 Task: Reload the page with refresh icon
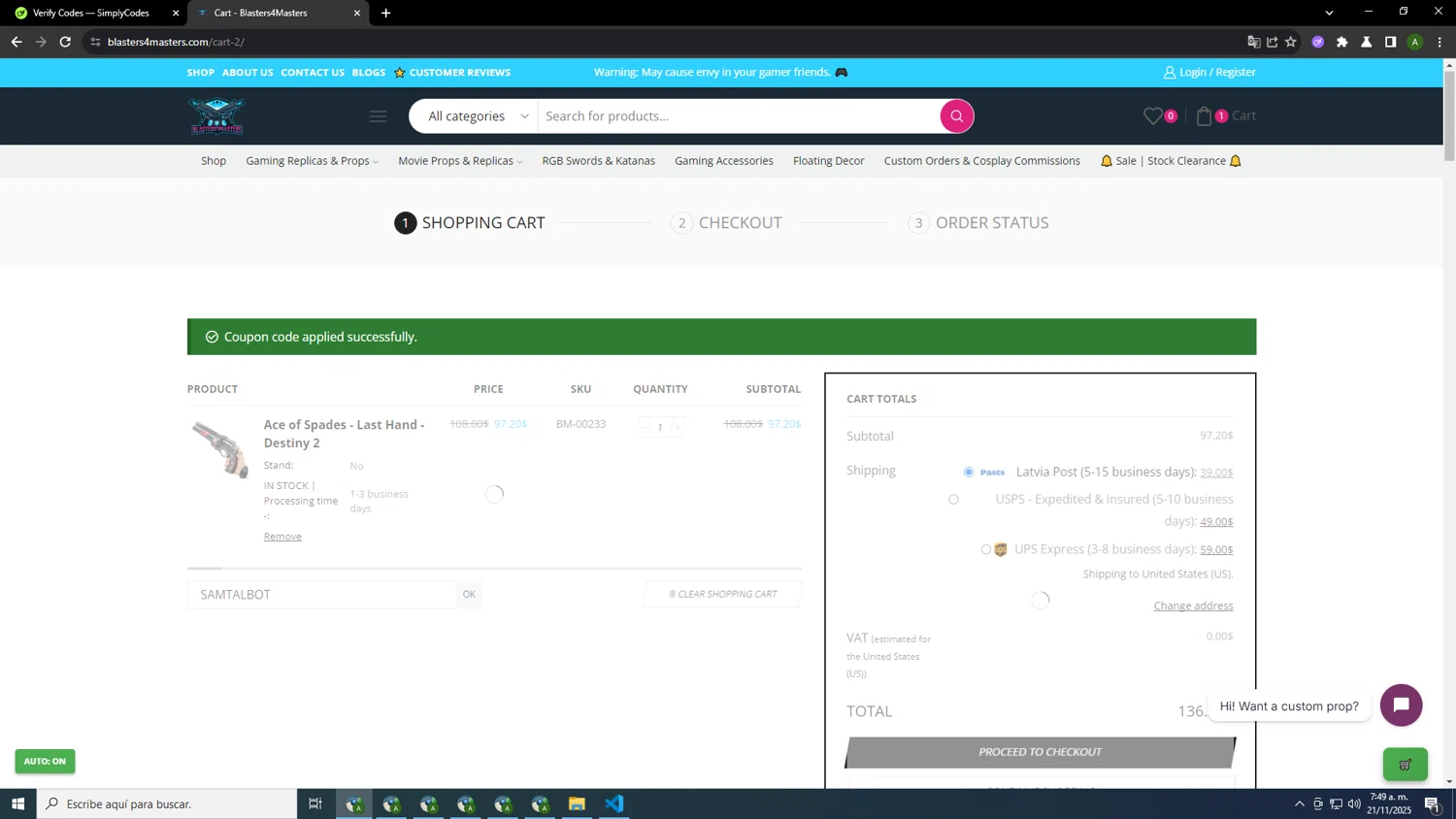point(65,42)
